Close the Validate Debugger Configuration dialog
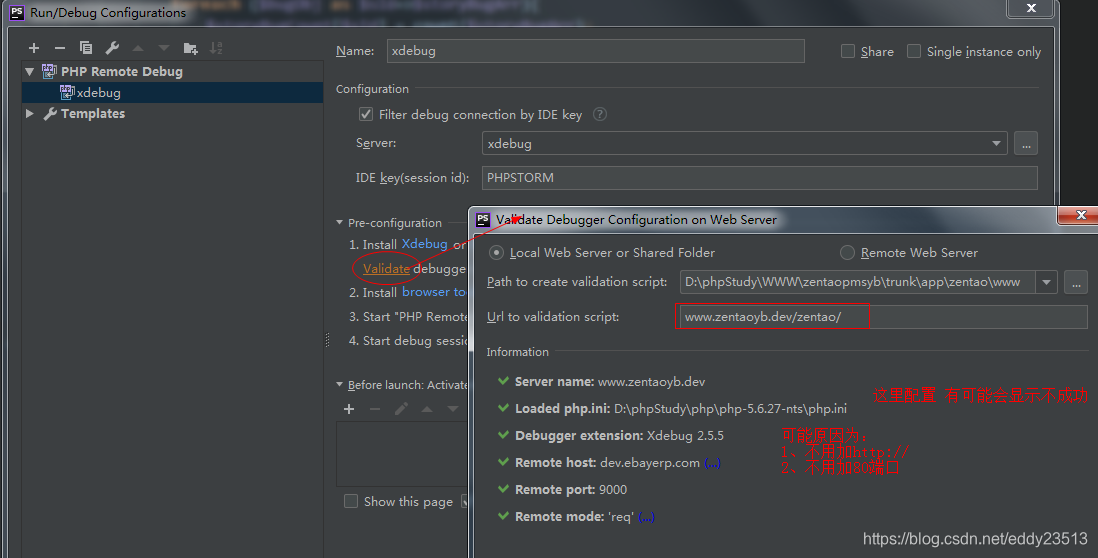This screenshot has width=1098, height=558. pos(1080,216)
